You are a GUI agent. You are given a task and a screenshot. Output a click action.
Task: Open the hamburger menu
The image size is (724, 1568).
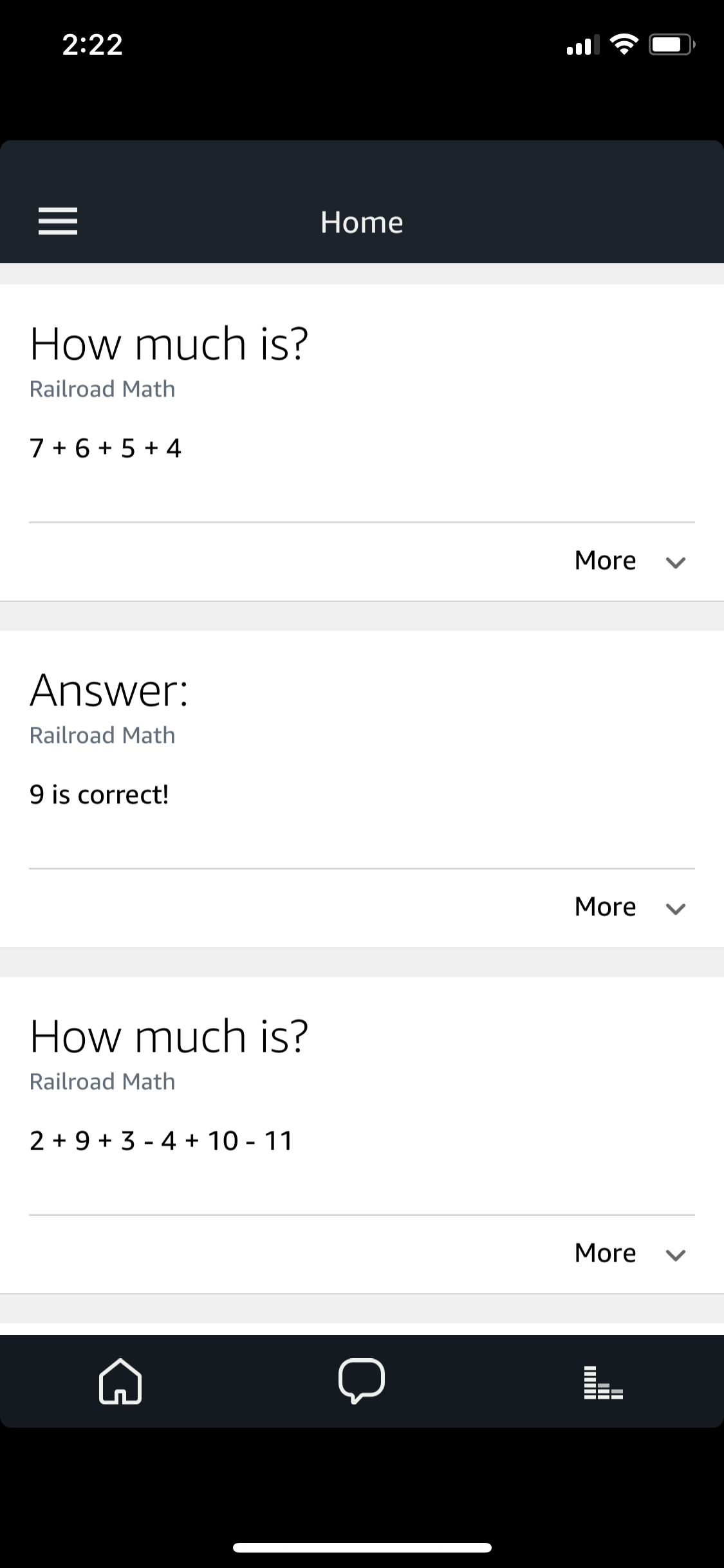pos(58,221)
